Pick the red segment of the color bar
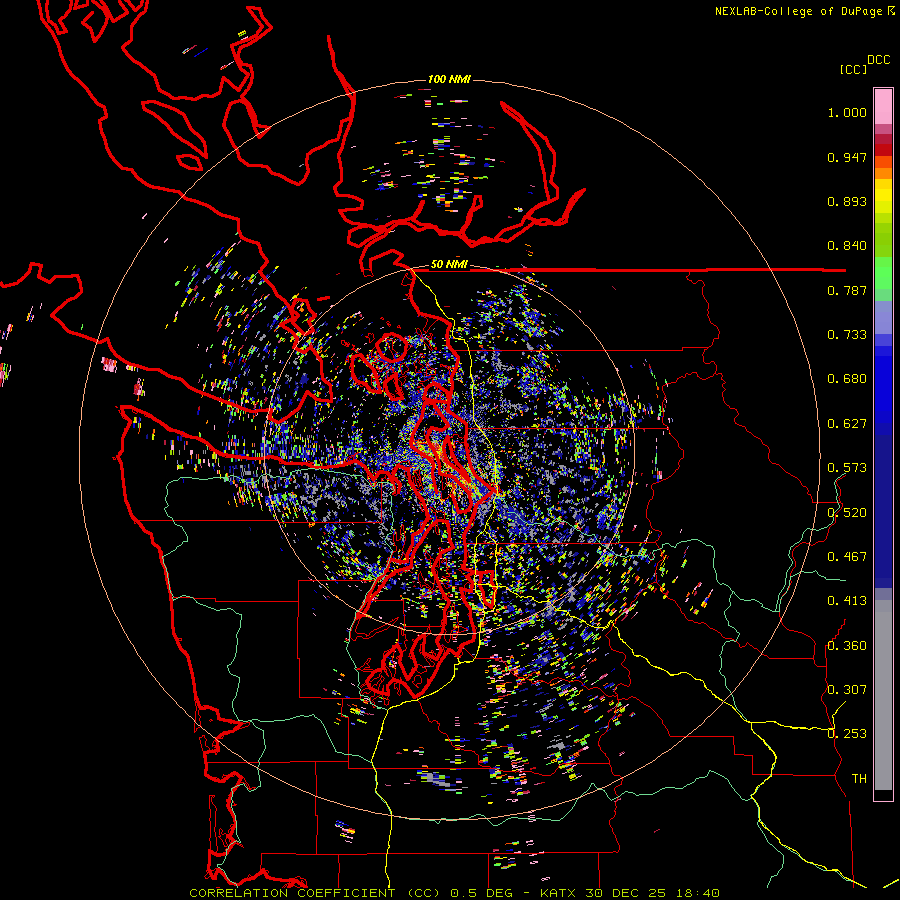900x900 pixels. pos(883,150)
